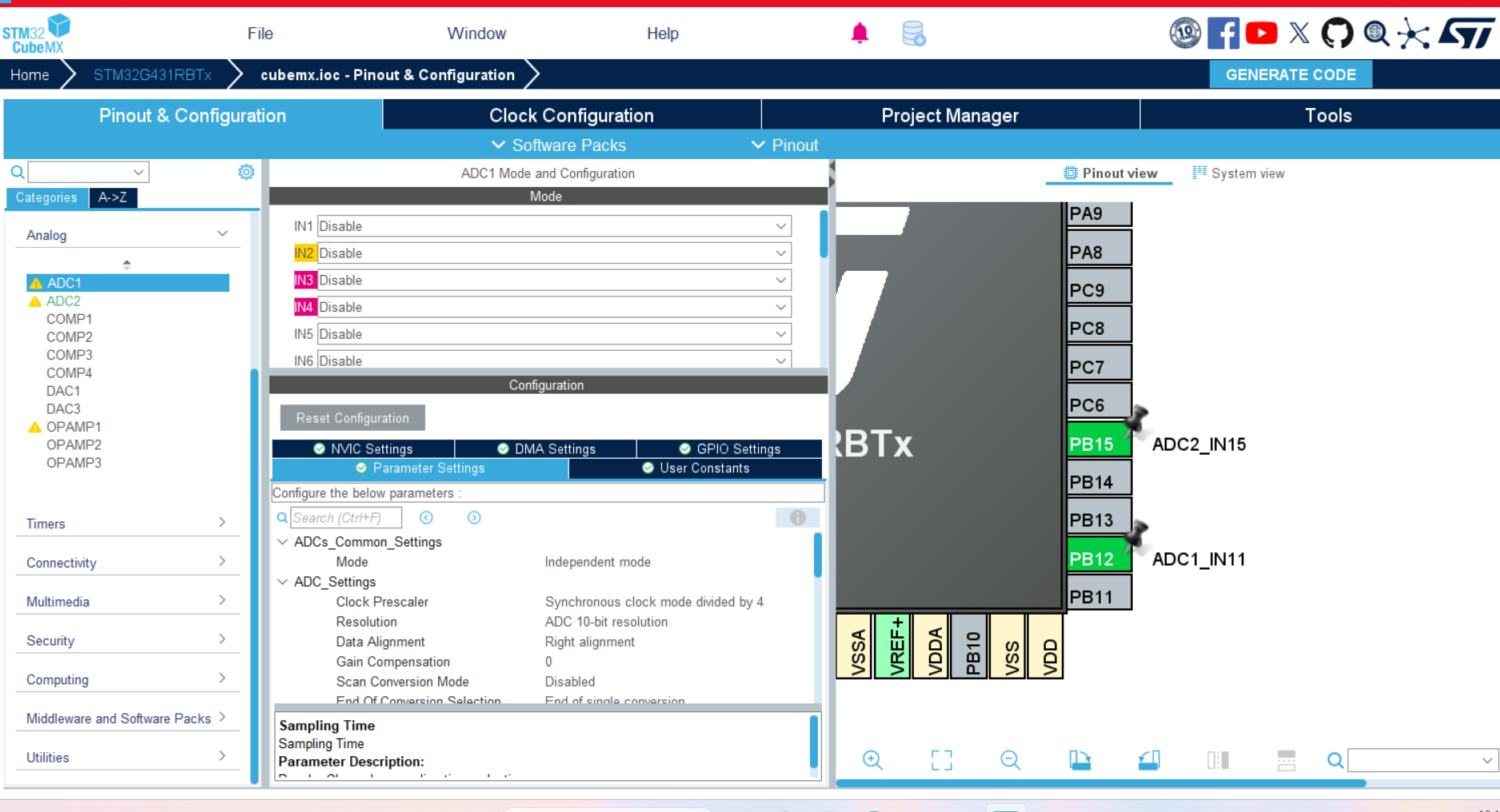Click the STM32CubeMX logo

(36, 34)
